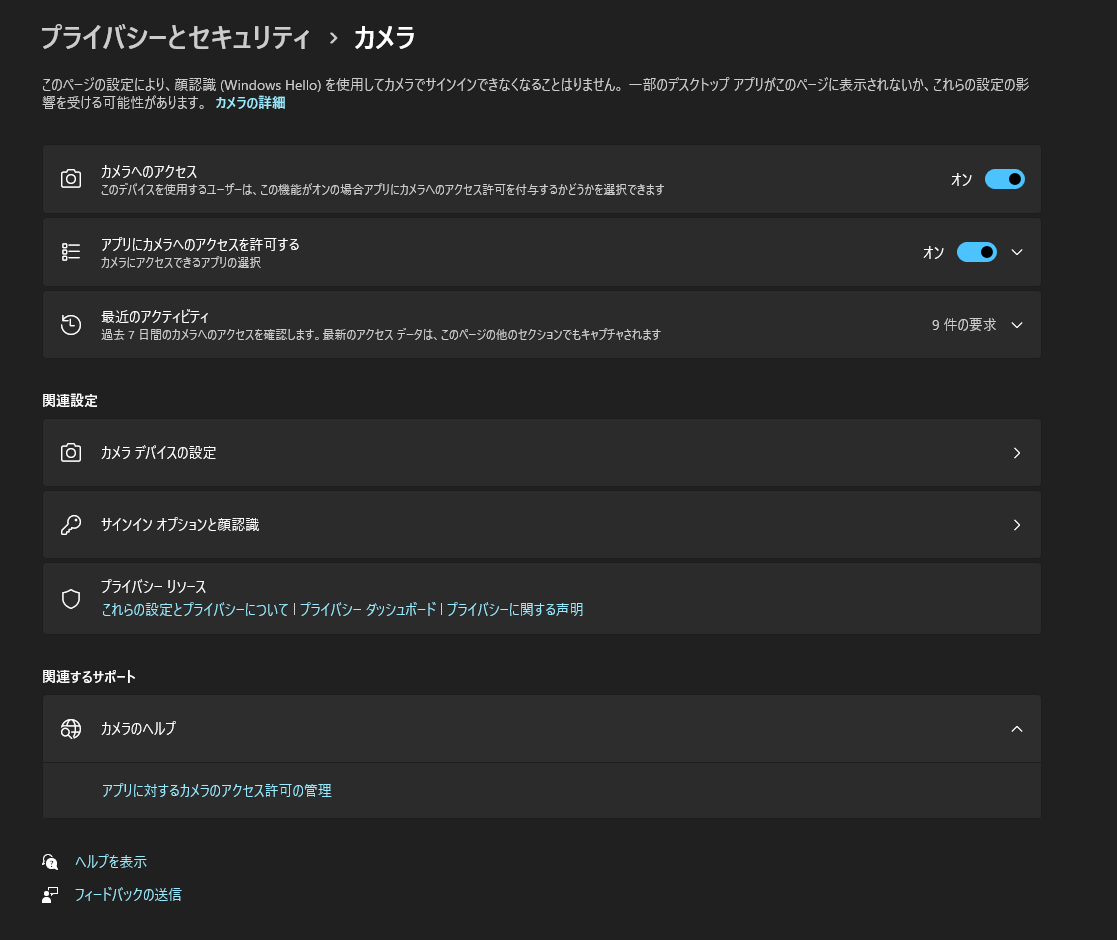
Task: Click the カメラのヘルプ label
Action: pyautogui.click(x=138, y=728)
